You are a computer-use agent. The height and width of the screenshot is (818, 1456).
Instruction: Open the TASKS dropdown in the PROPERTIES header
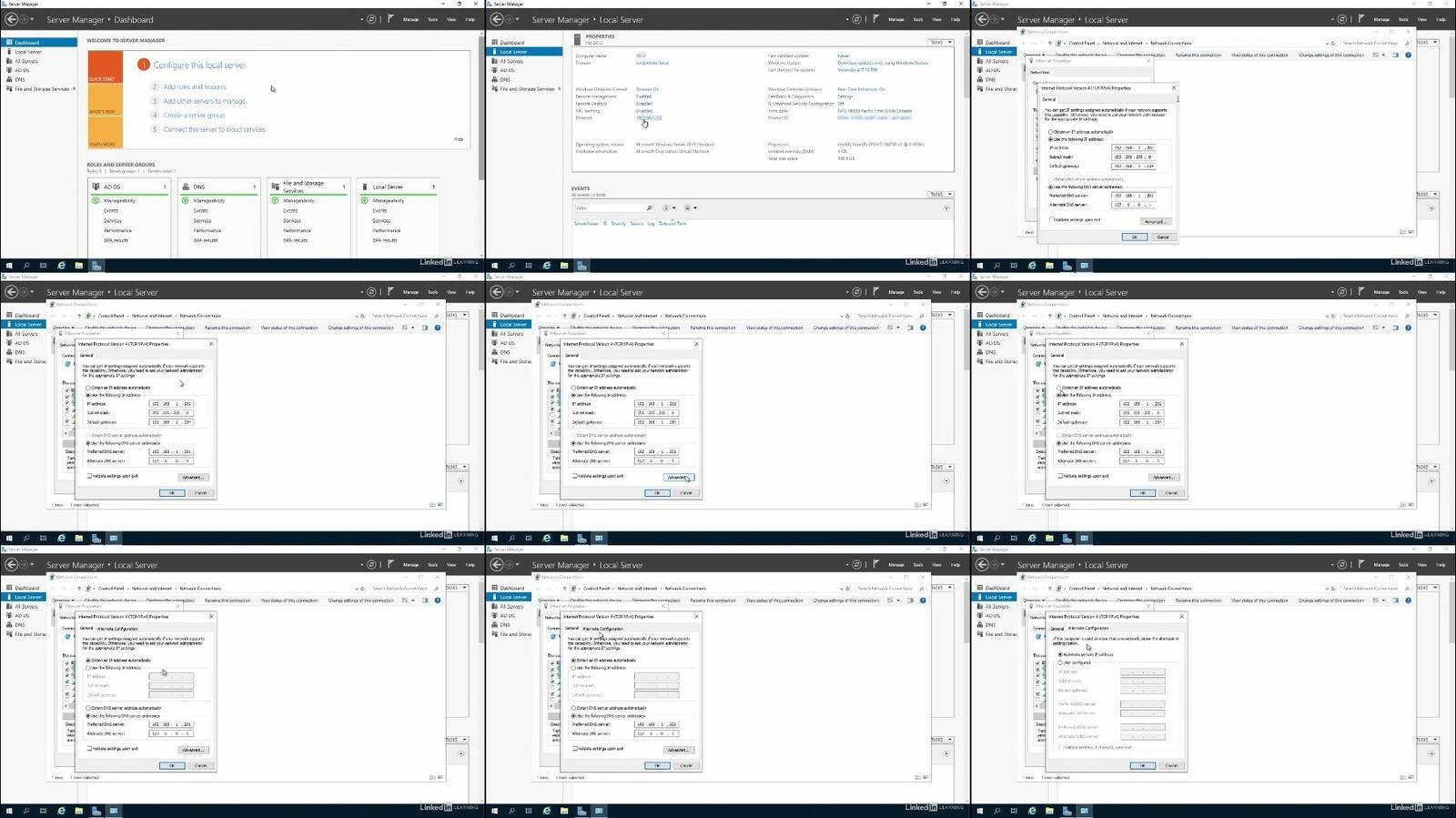pyautogui.click(x=941, y=42)
